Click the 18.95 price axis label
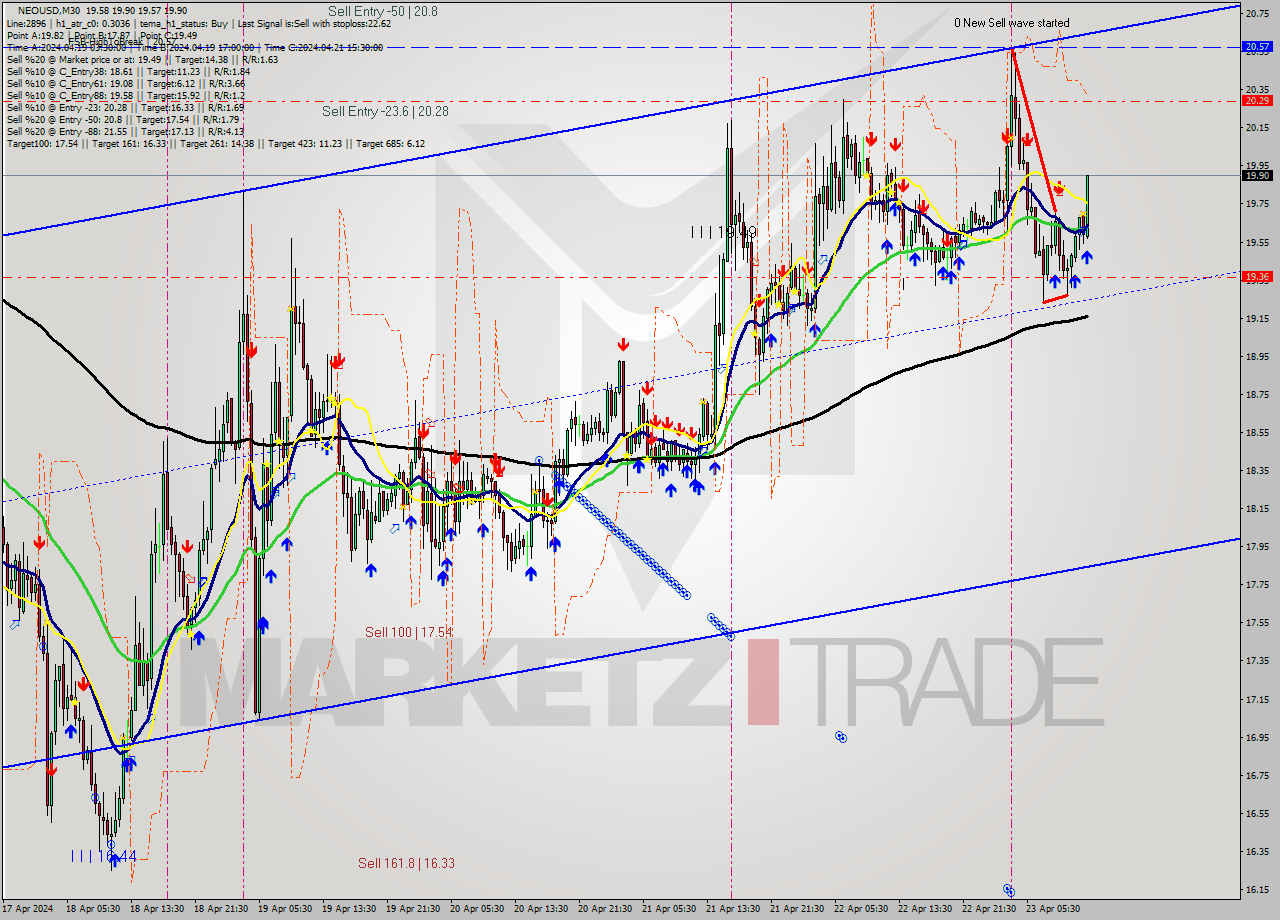Image resolution: width=1280 pixels, height=920 pixels. click(x=1257, y=356)
